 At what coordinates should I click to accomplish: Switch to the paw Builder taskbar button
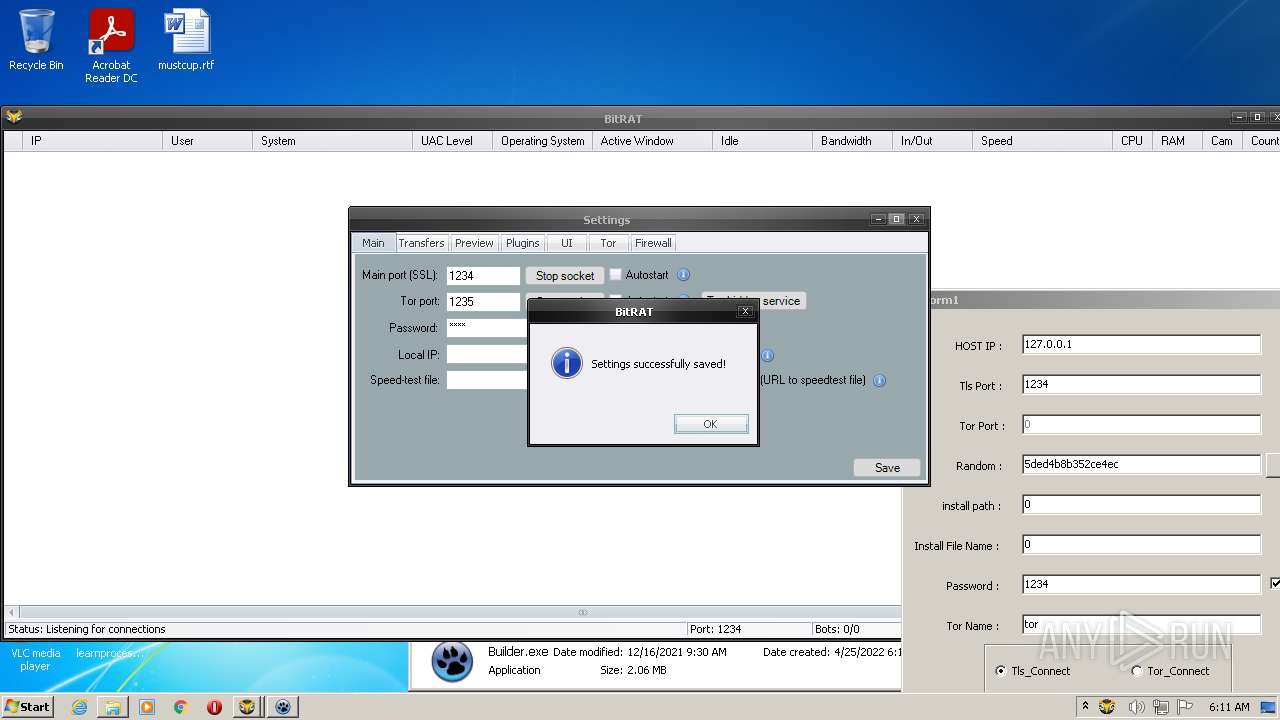(x=283, y=707)
